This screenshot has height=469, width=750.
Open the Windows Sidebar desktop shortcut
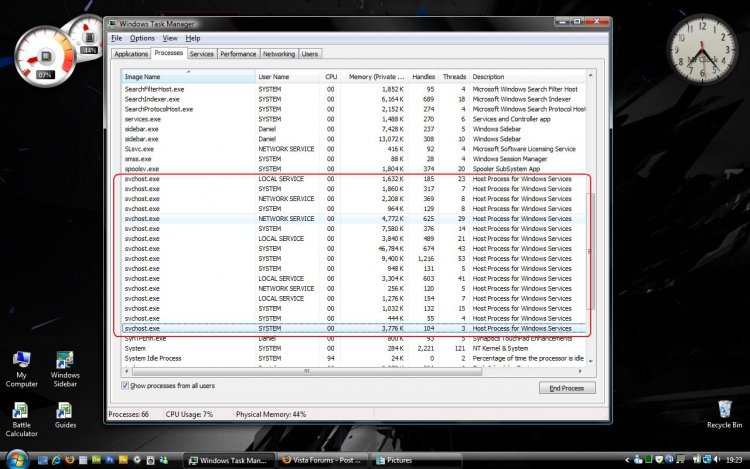click(65, 369)
